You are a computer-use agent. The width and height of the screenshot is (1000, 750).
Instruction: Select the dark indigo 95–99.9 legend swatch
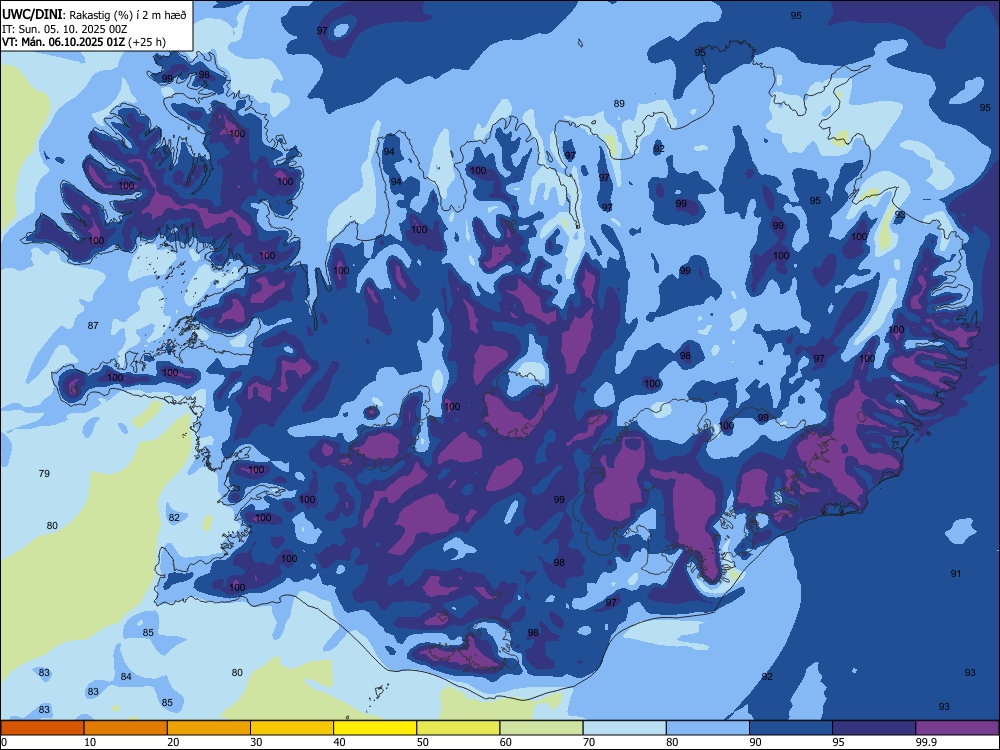(874, 728)
